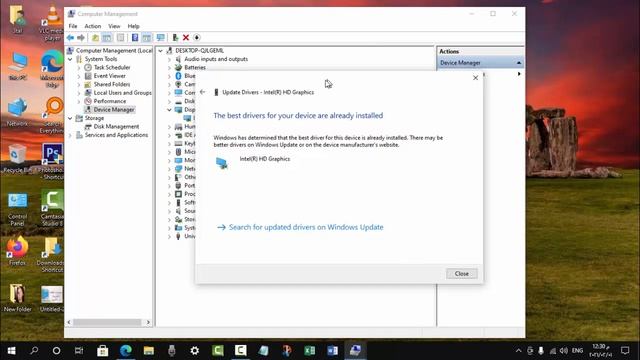Expand the Shared Folders node
The image size is (640, 360).
(79, 84)
